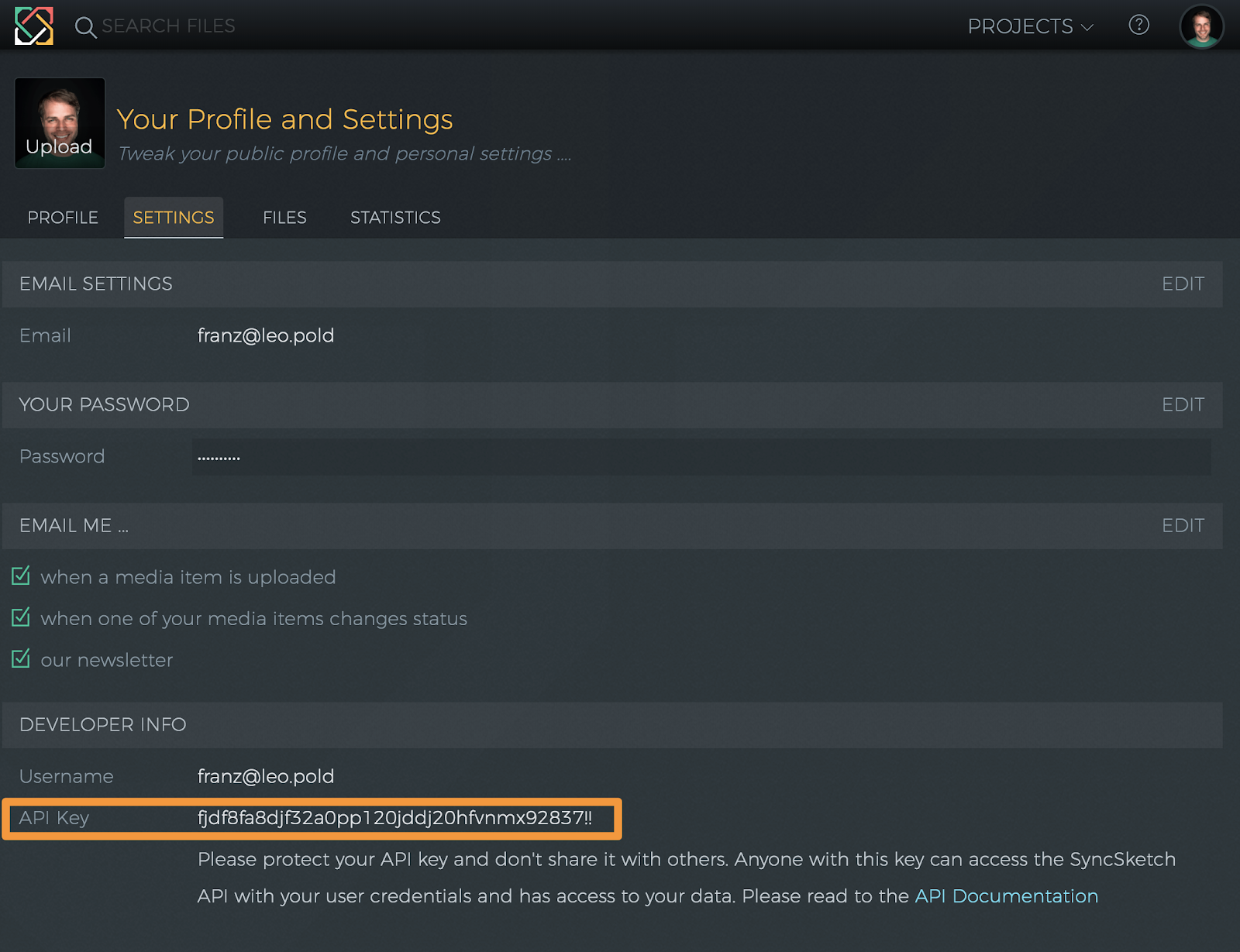Click the Password input field
This screenshot has width=1240, height=952.
701,457
